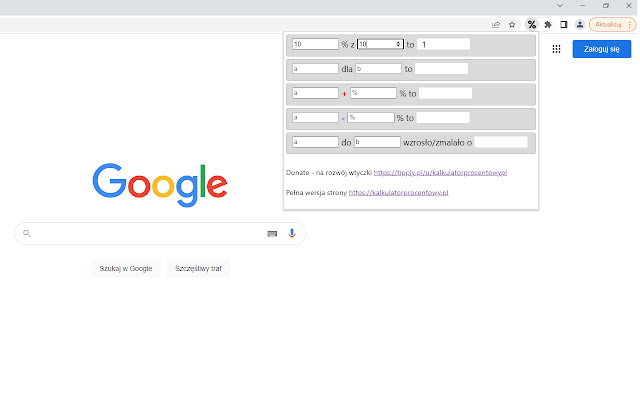Screen dimensions: 640x400
Task: Focus the first percent field containing 10
Action: click(315, 44)
